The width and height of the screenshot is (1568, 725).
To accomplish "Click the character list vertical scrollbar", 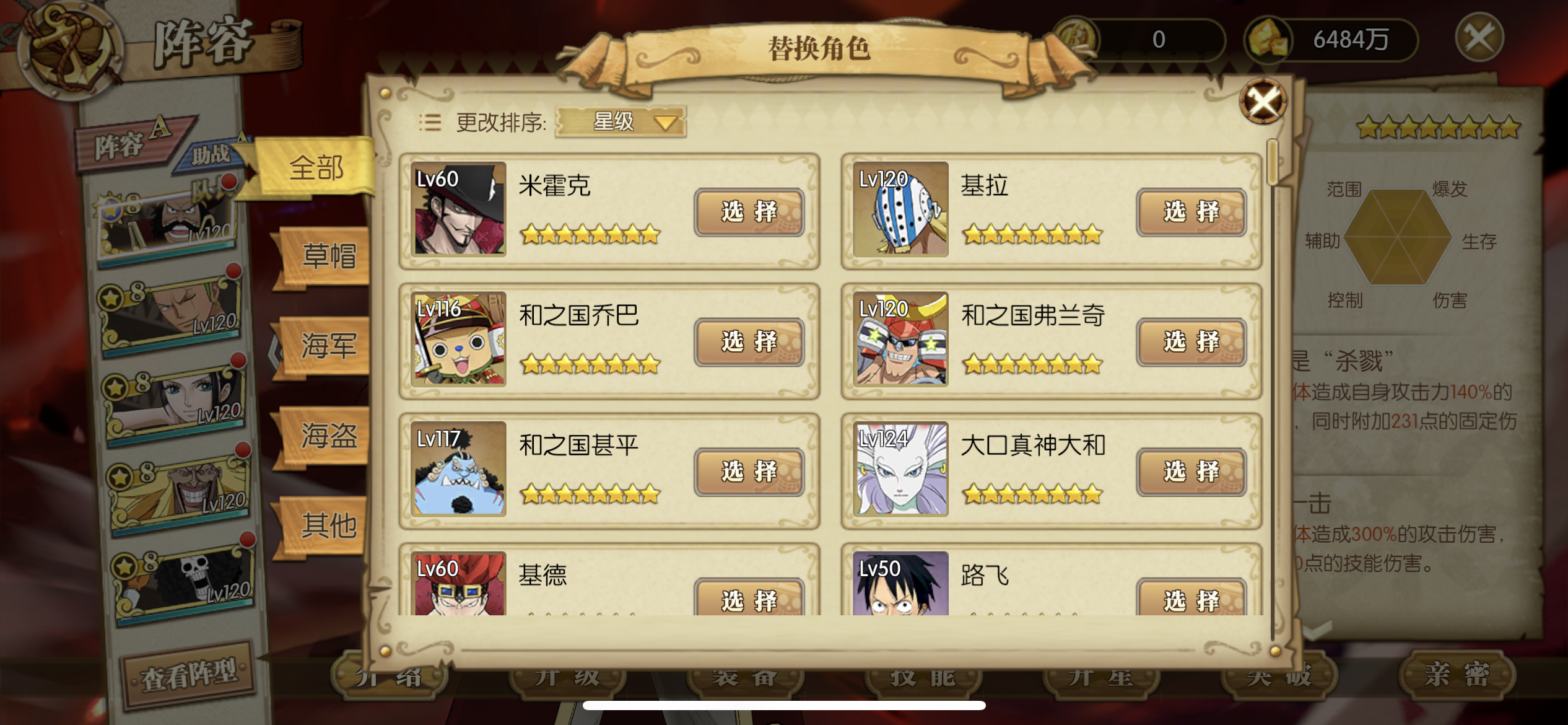I will (x=1273, y=390).
